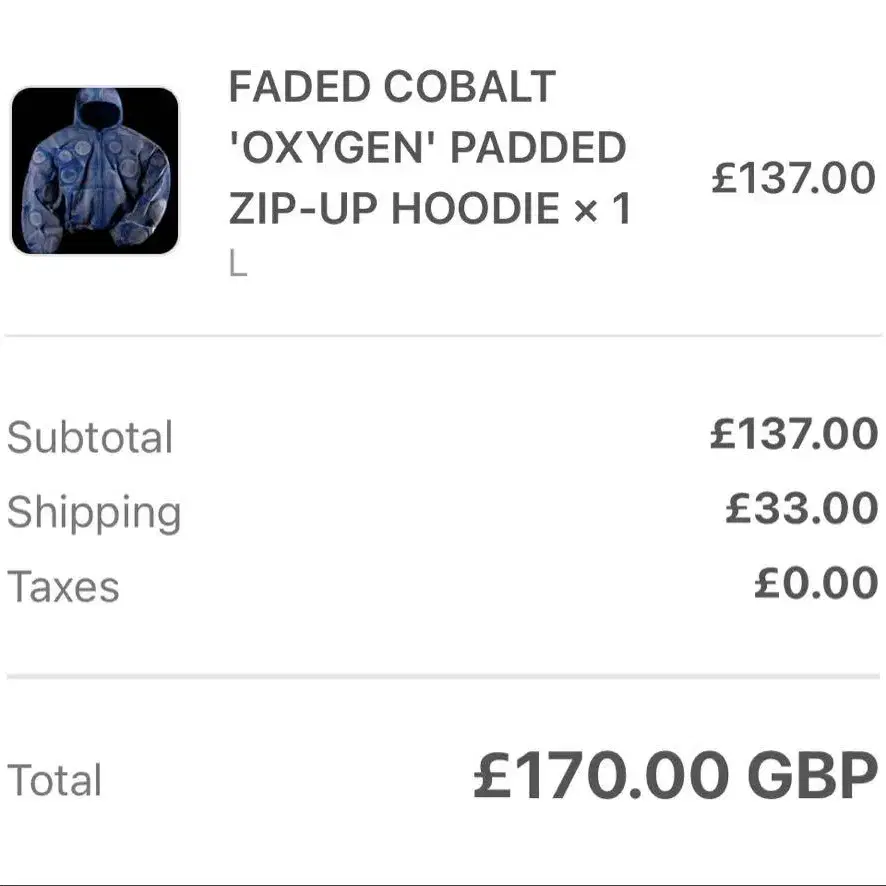Select the Shipping label
Viewport: 886px width, 886px height.
[x=94, y=513]
